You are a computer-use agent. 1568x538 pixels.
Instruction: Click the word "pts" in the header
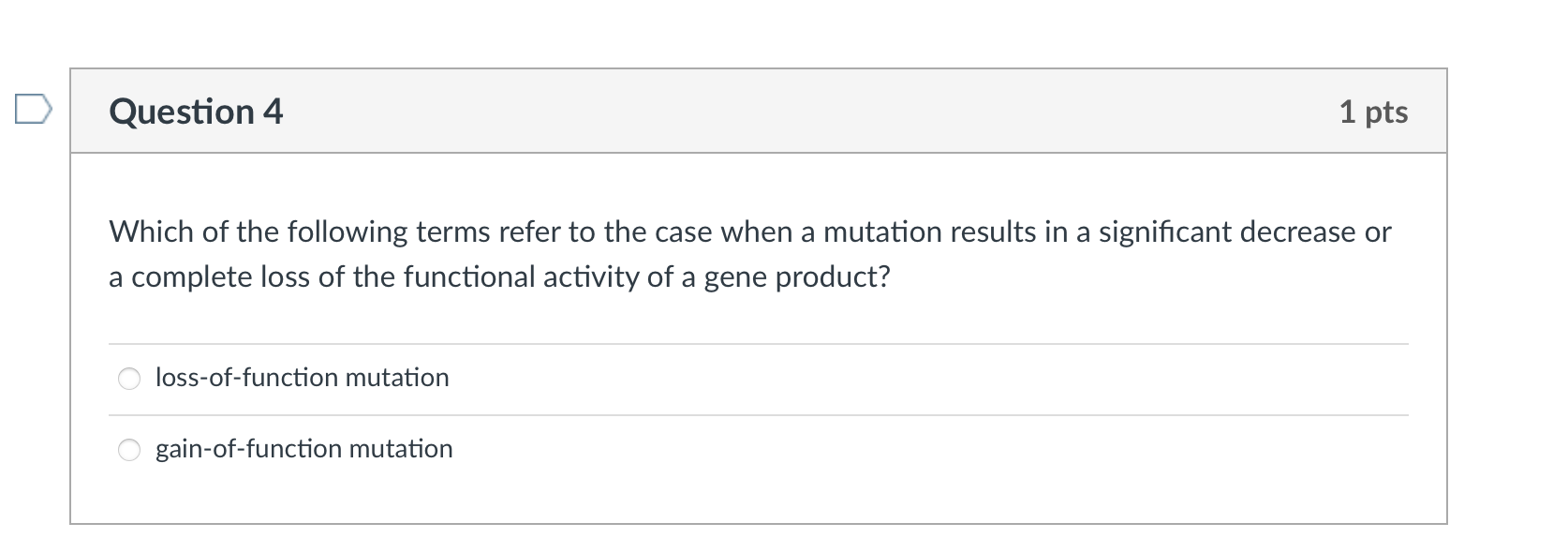1386,112
